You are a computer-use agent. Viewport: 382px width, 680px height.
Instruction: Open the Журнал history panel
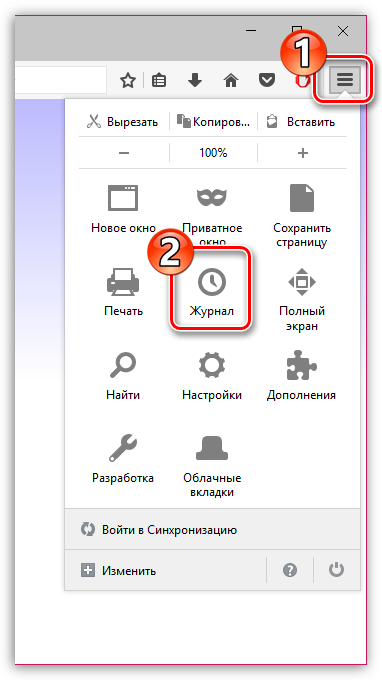212,292
